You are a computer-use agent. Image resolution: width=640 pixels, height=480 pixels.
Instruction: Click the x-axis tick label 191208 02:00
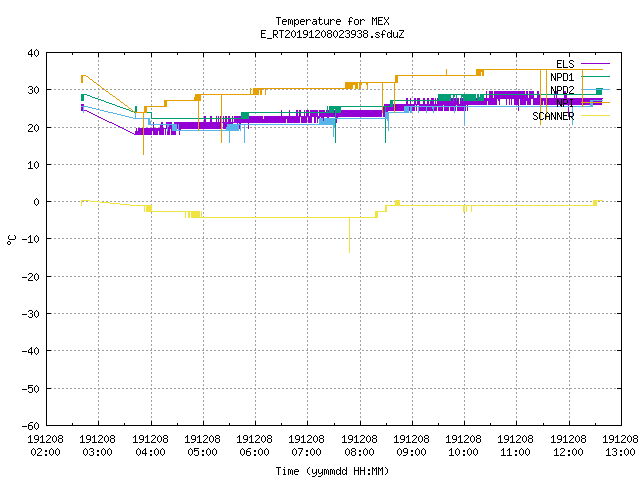(x=45, y=446)
